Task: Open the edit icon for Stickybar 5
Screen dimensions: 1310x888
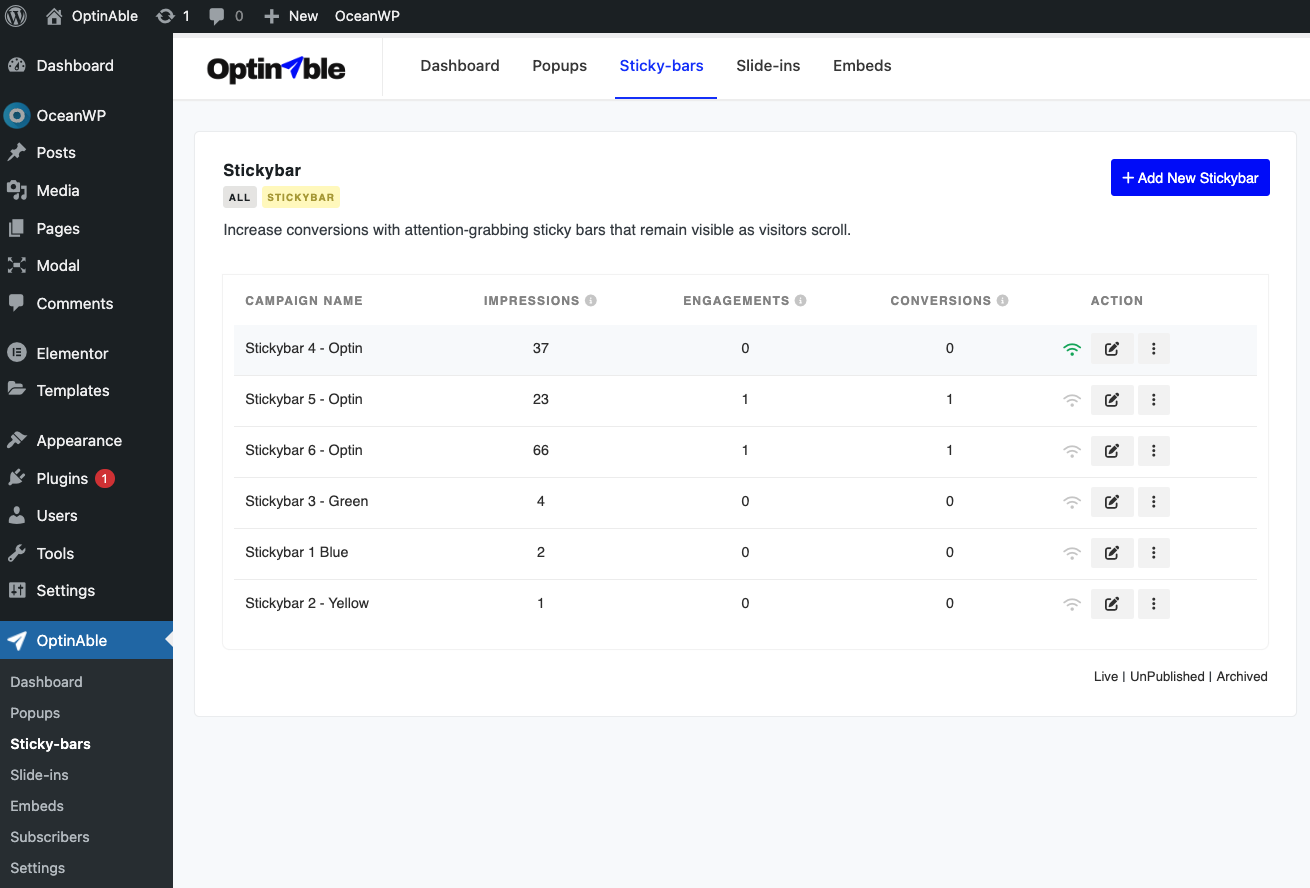Action: [x=1112, y=399]
